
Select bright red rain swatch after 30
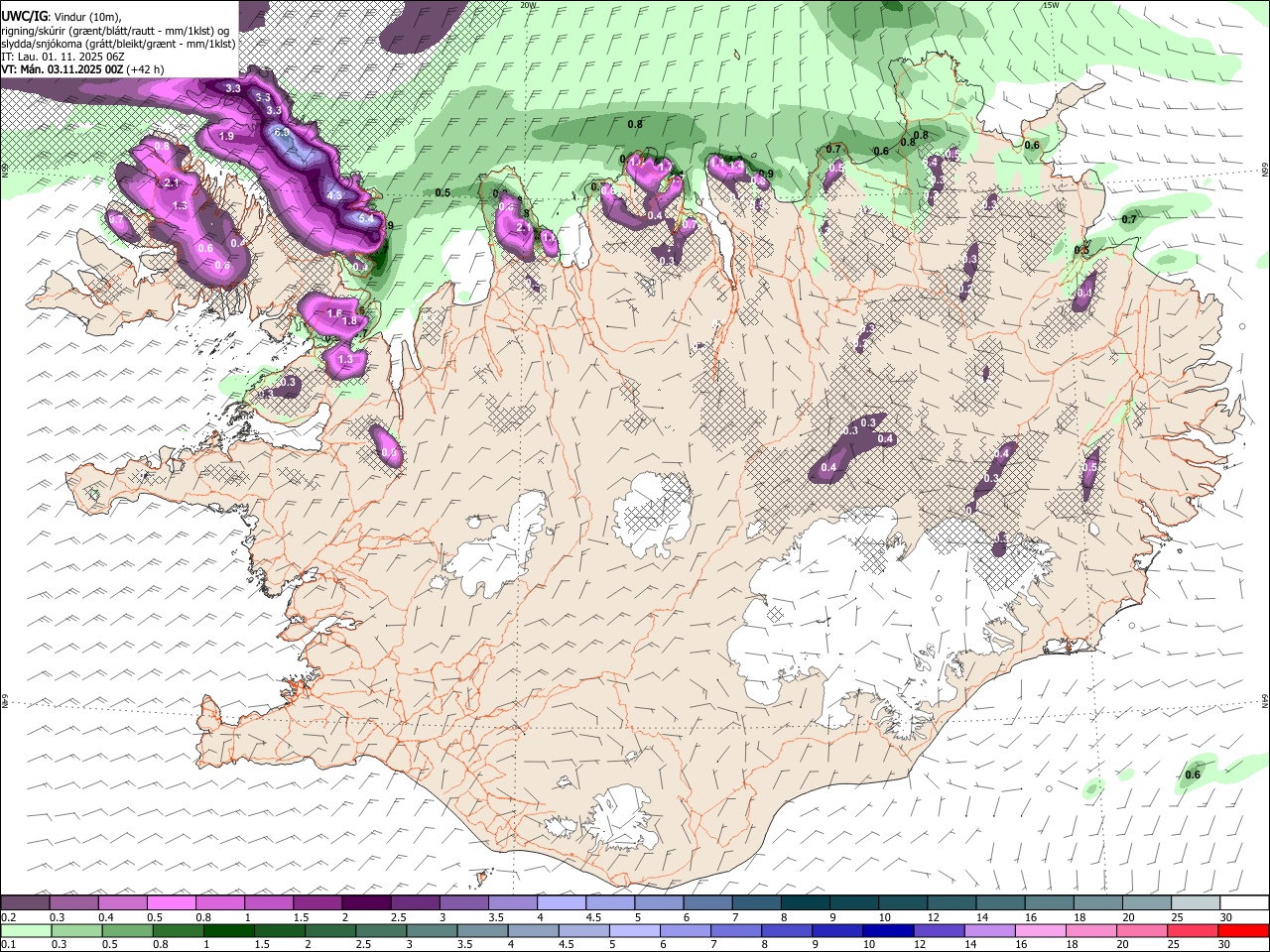pos(1243,929)
